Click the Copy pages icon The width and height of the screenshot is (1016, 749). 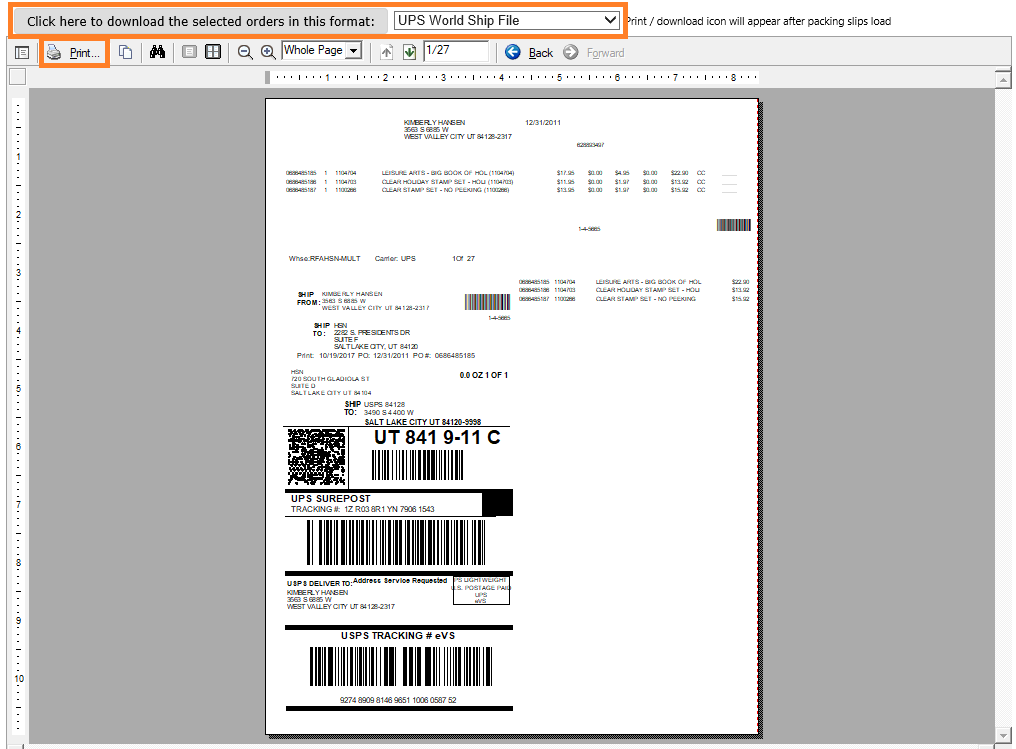126,52
